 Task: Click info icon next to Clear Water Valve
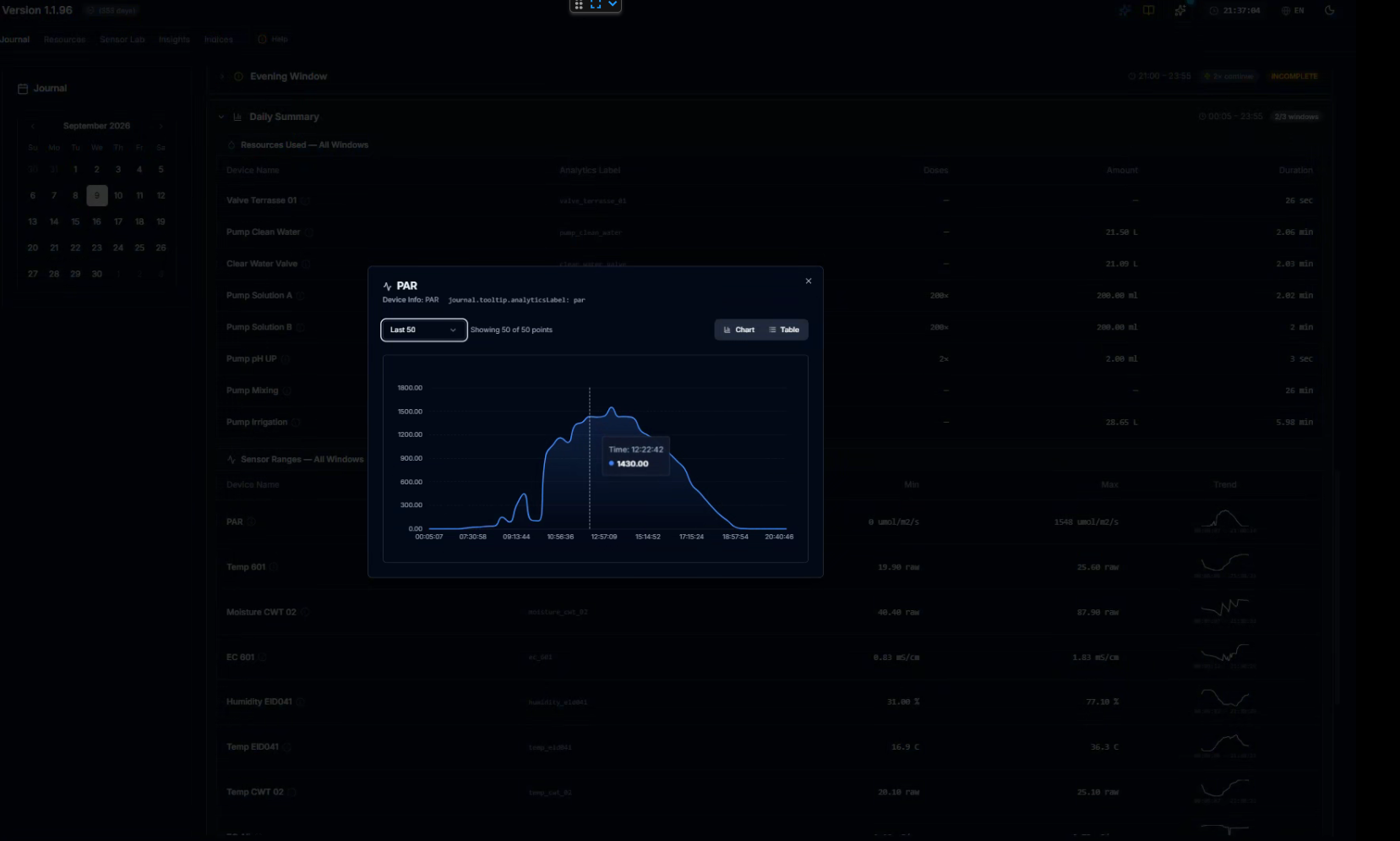306,265
